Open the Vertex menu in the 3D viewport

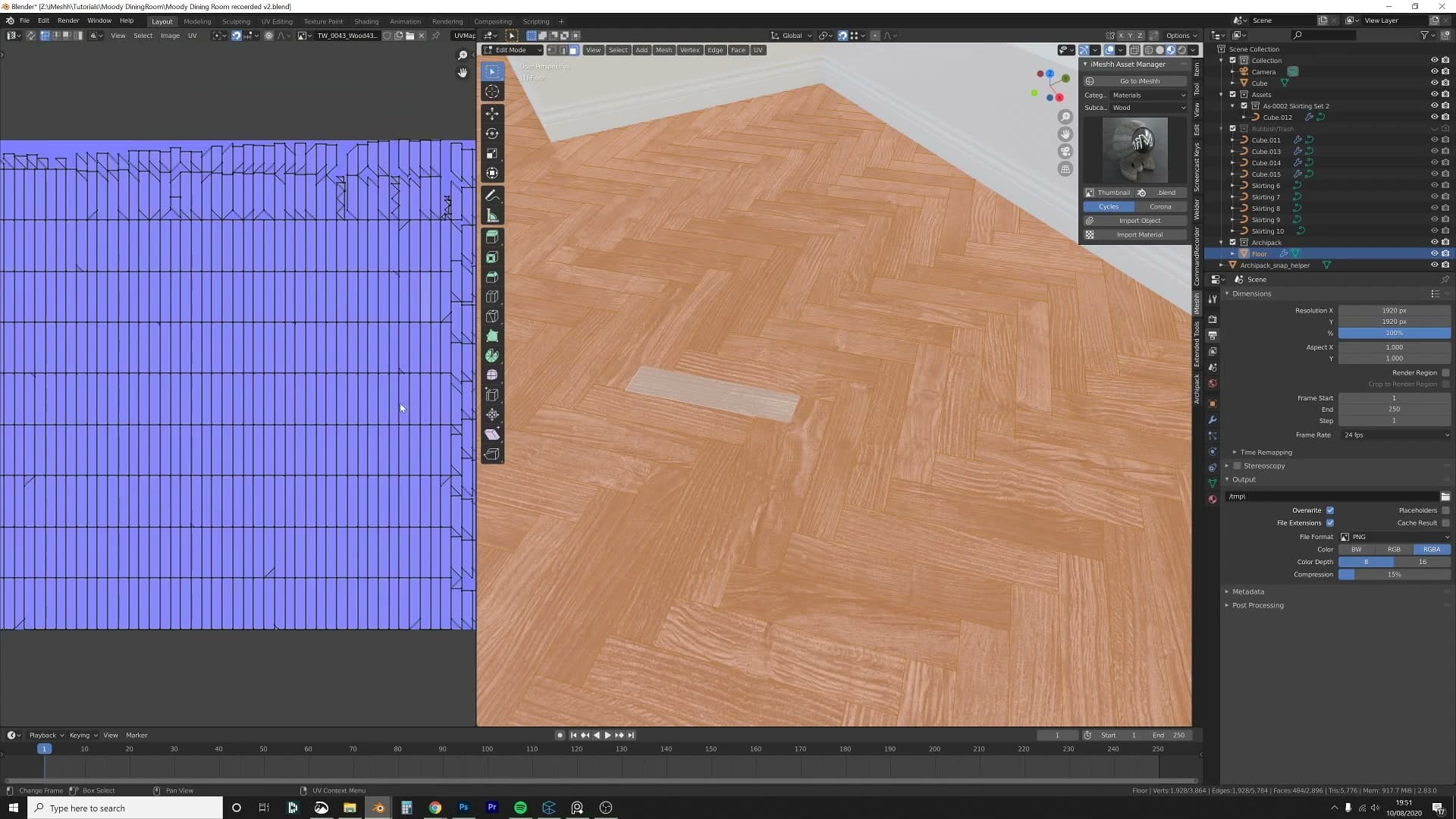point(689,50)
